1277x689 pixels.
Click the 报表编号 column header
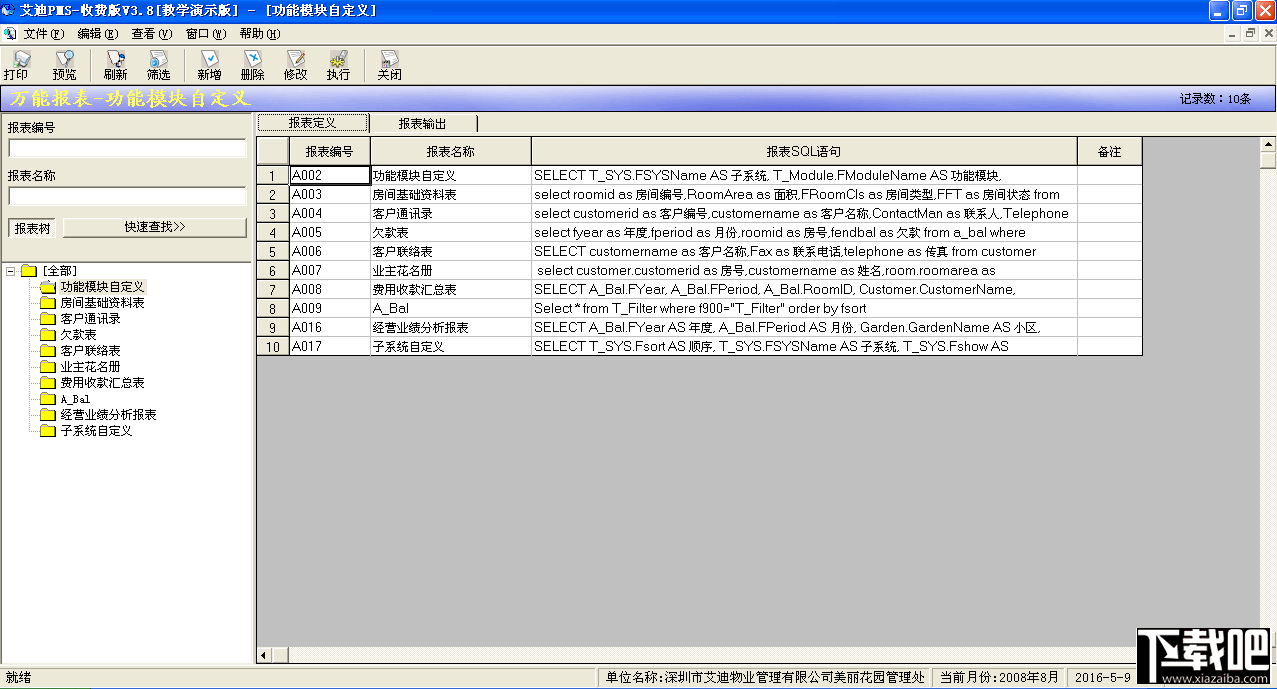(x=330, y=152)
